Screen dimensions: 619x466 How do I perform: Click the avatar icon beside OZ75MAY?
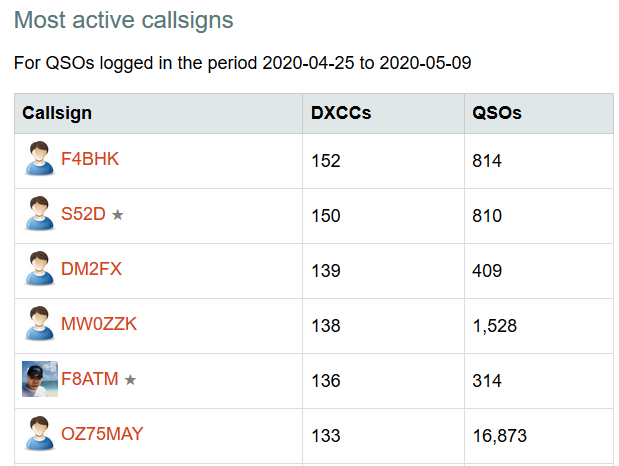pos(39,434)
